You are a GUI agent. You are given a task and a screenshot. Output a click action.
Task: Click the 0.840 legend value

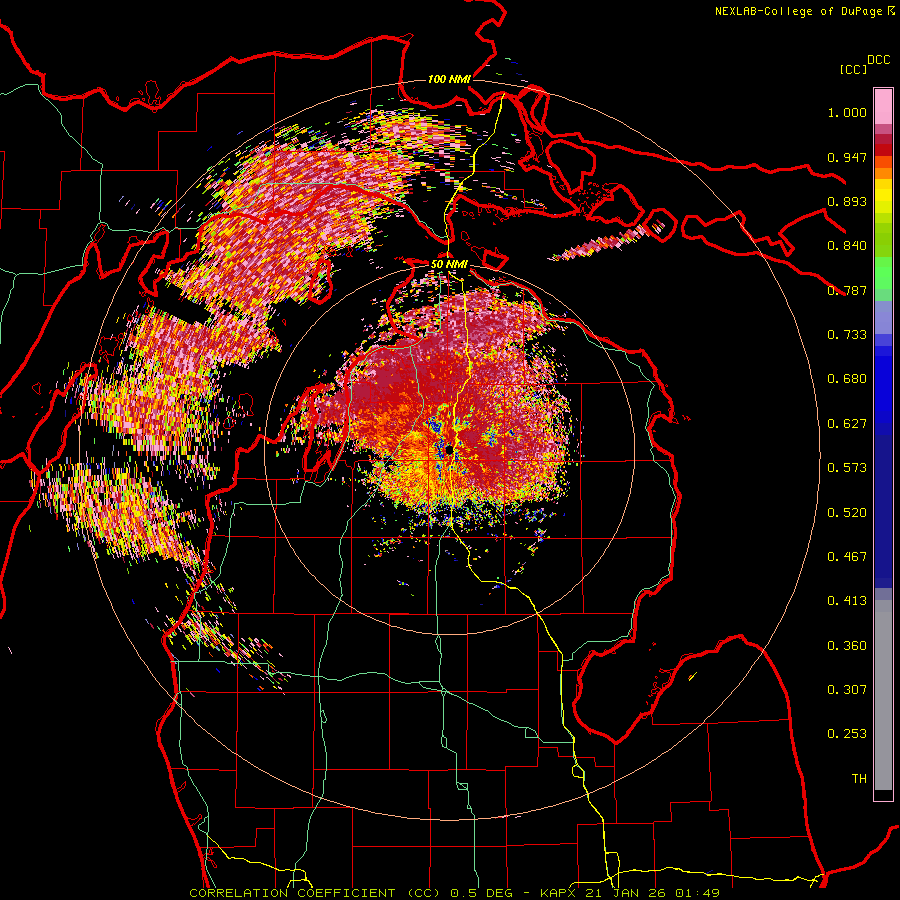(x=847, y=246)
